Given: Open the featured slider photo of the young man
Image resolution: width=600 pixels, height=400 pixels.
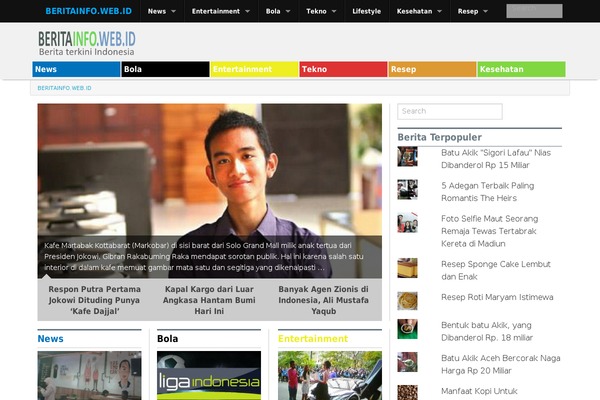Looking at the screenshot, I should pos(209,170).
